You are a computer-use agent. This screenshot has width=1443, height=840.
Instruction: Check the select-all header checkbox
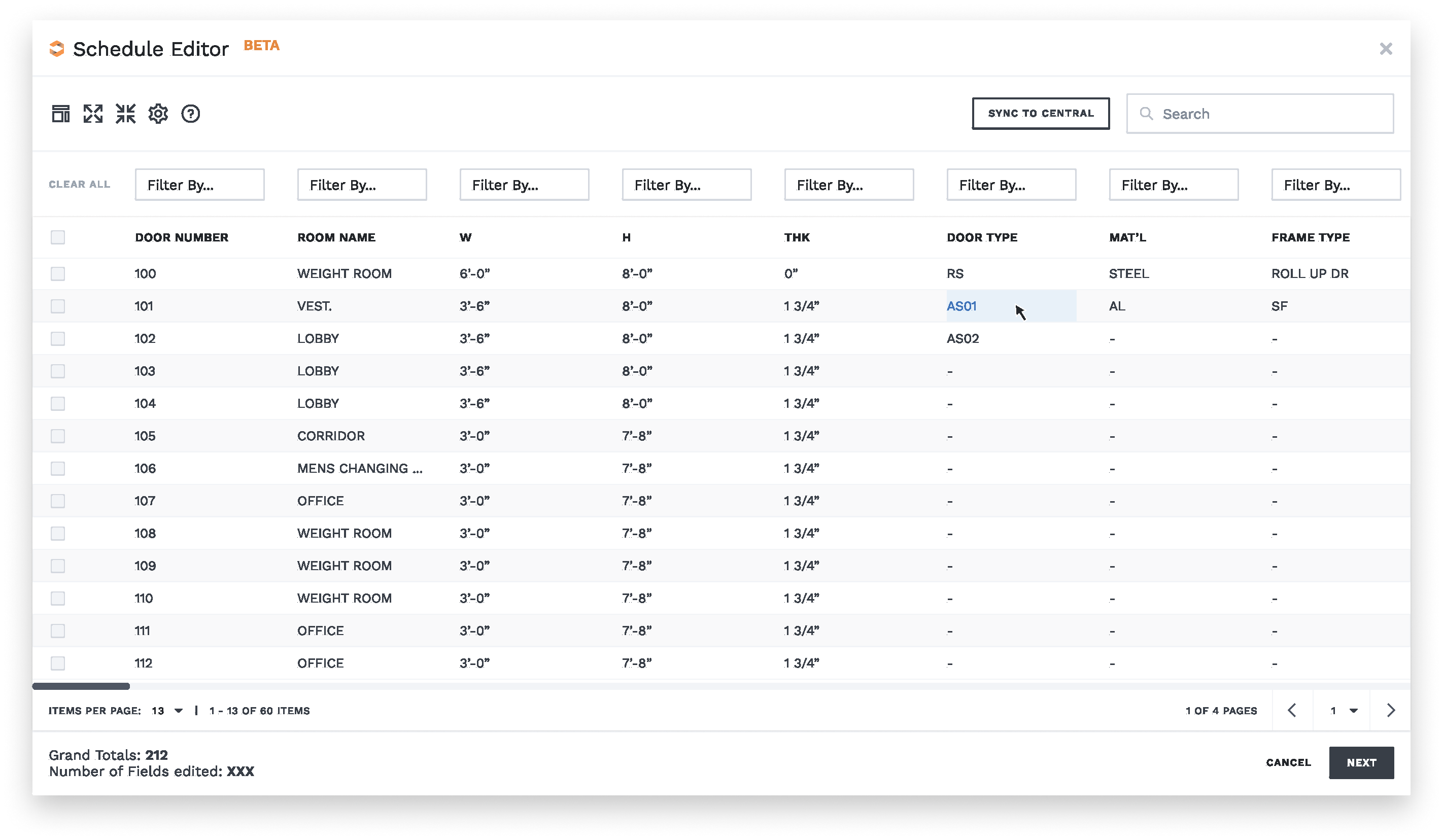point(58,237)
